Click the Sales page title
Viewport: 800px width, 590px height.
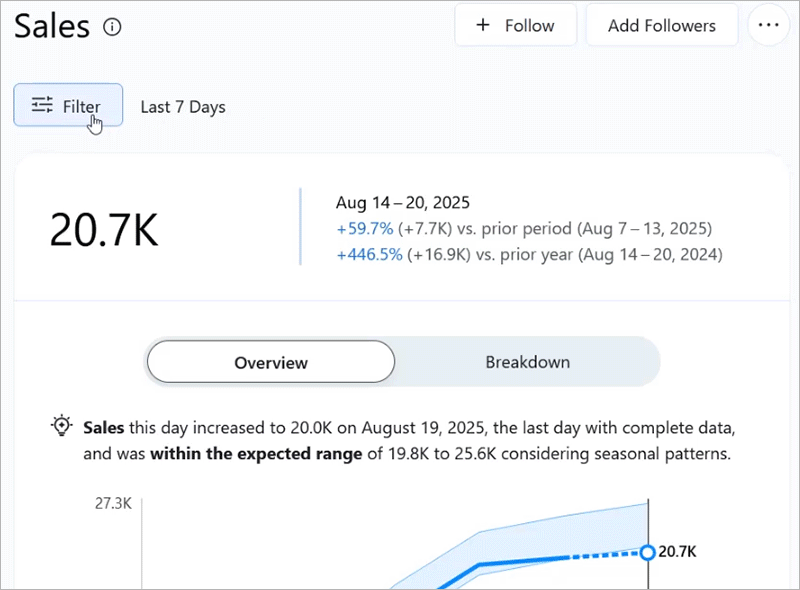pos(52,27)
